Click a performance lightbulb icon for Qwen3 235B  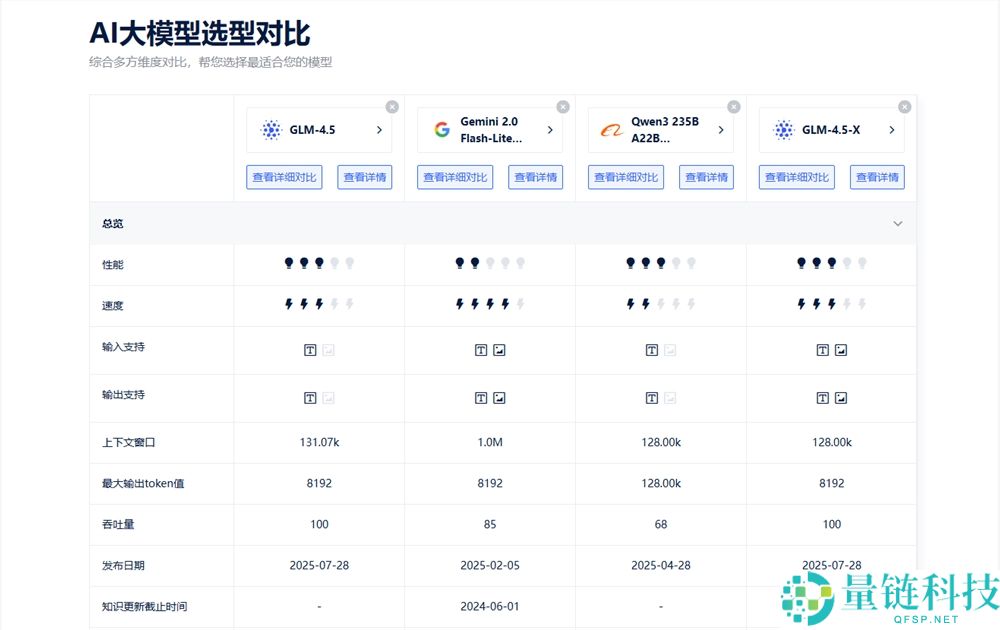coord(631,263)
